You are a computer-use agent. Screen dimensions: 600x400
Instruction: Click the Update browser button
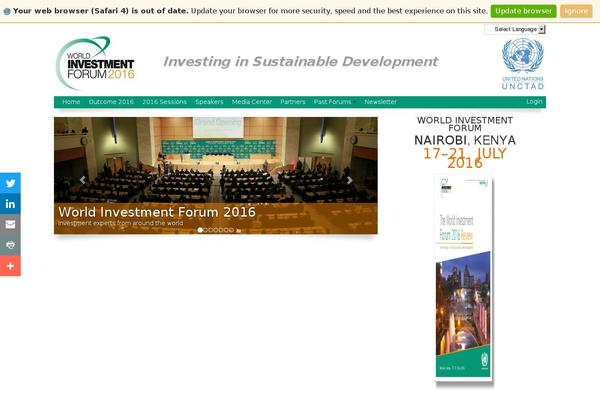(x=523, y=11)
